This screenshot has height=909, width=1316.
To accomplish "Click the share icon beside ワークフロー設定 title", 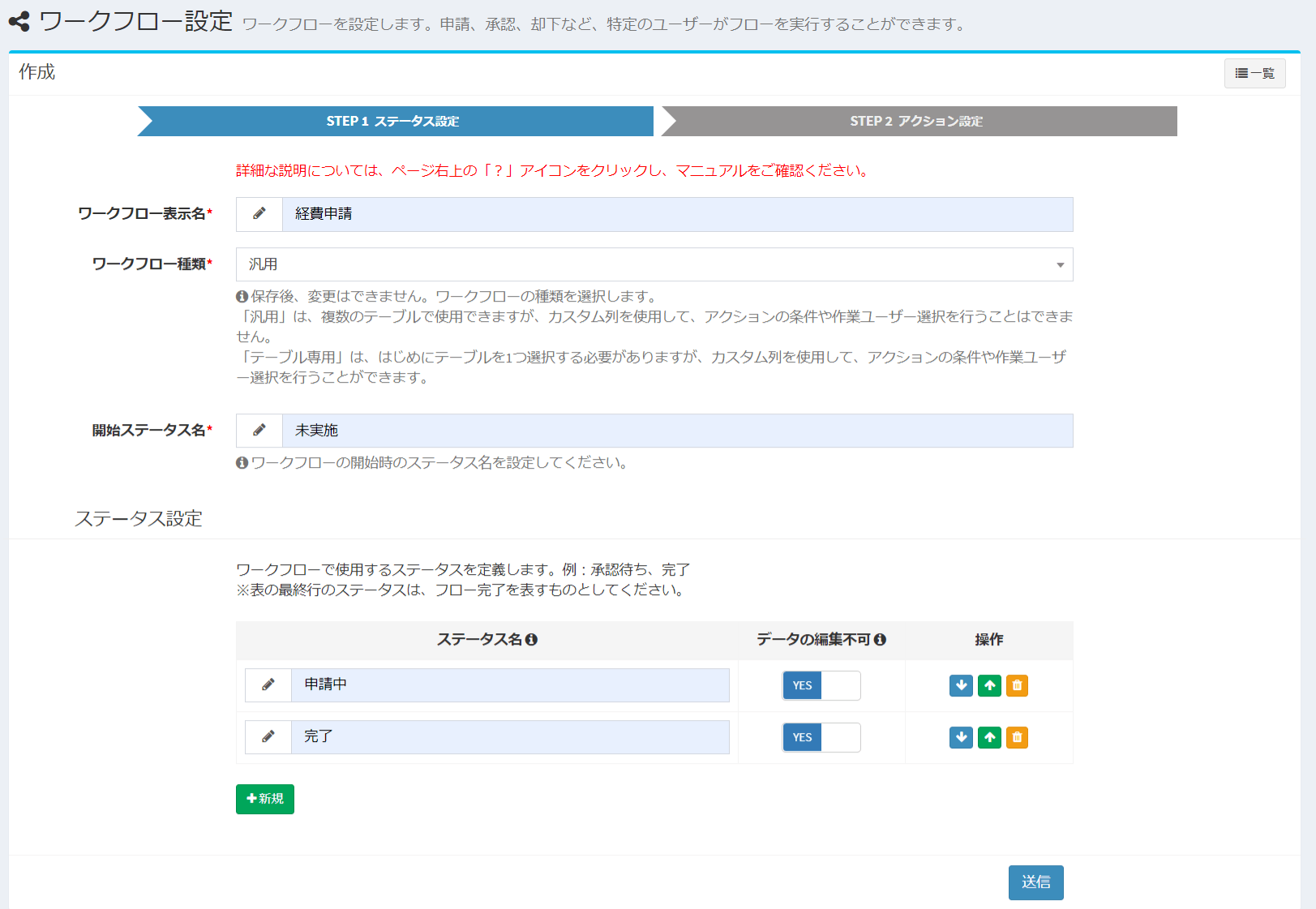I will click(19, 22).
